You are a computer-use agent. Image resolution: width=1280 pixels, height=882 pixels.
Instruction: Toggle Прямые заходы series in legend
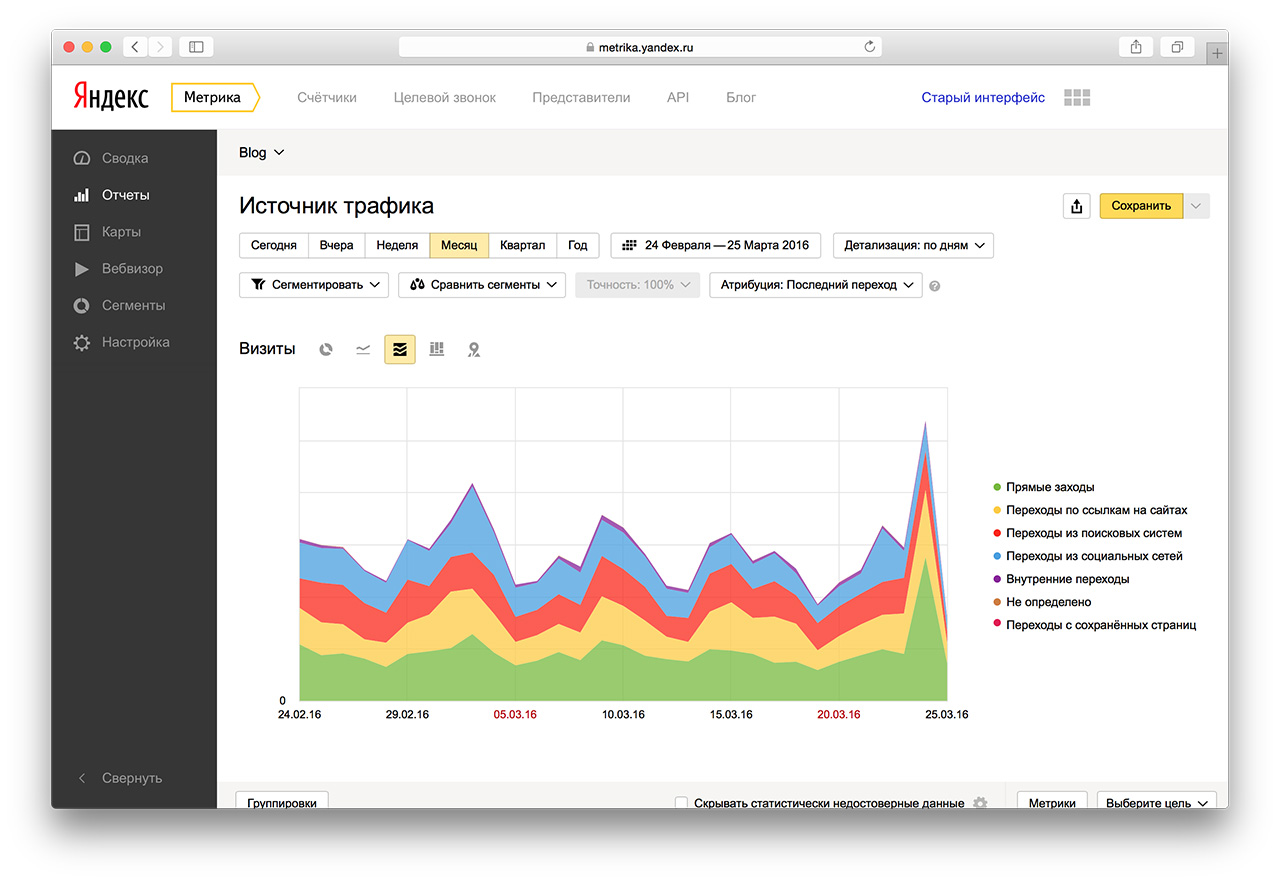click(1050, 487)
